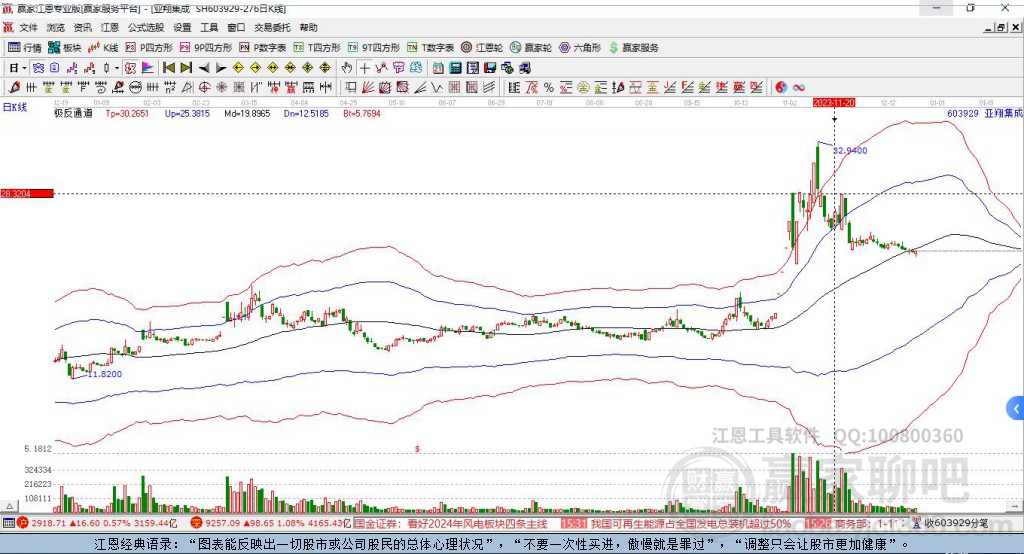Jump to the first bar arrow

(x=168, y=68)
